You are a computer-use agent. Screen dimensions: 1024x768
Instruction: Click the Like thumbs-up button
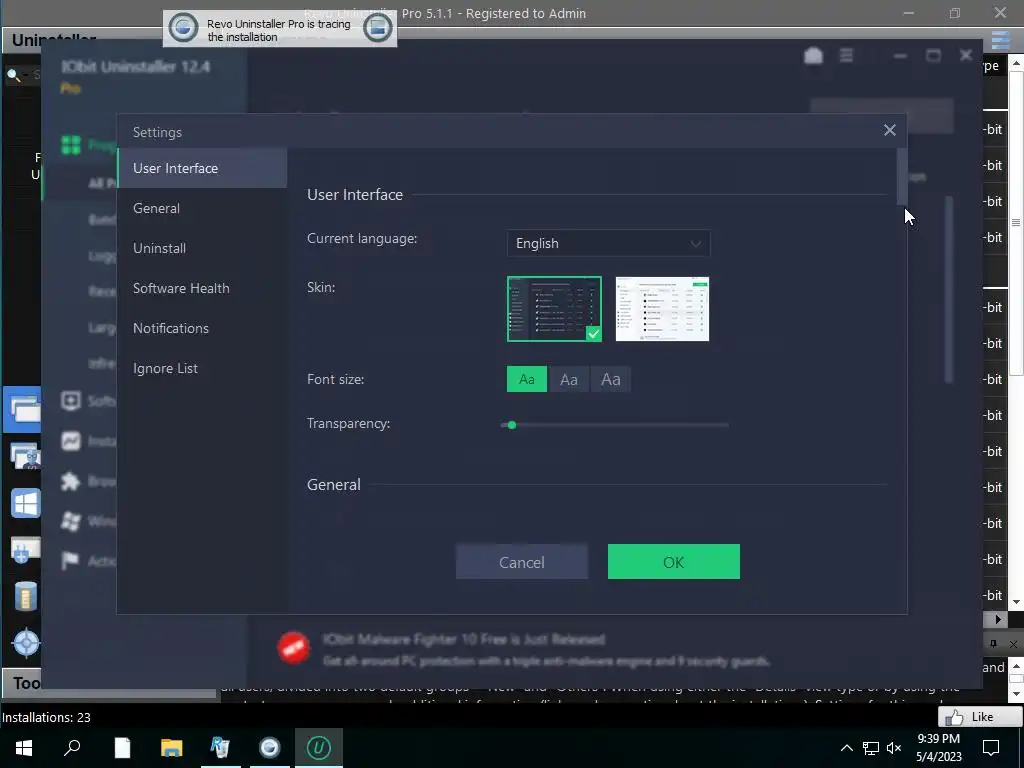tap(980, 717)
